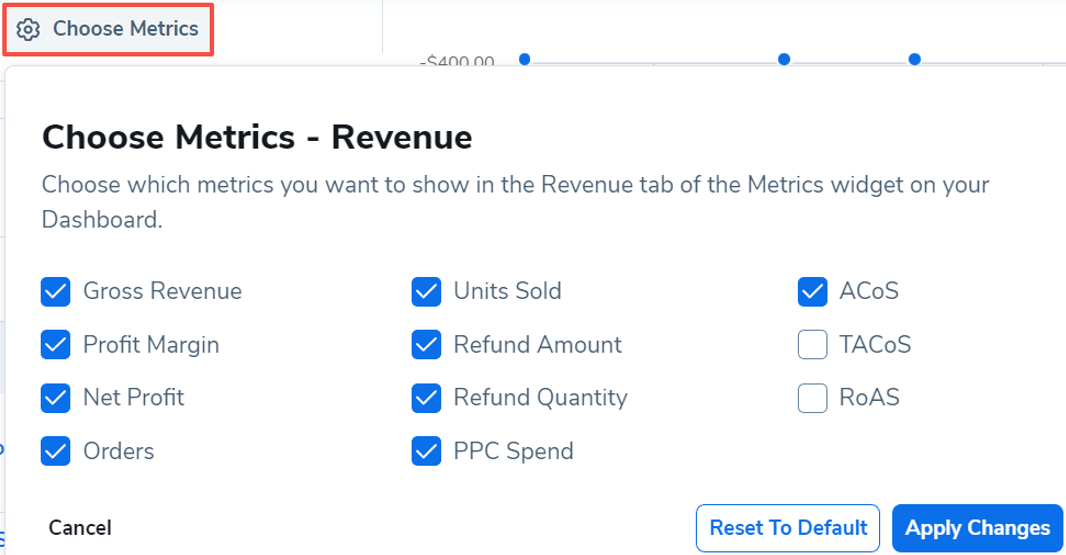1066x555 pixels.
Task: Toggle off the Units Sold checkbox
Action: [427, 292]
